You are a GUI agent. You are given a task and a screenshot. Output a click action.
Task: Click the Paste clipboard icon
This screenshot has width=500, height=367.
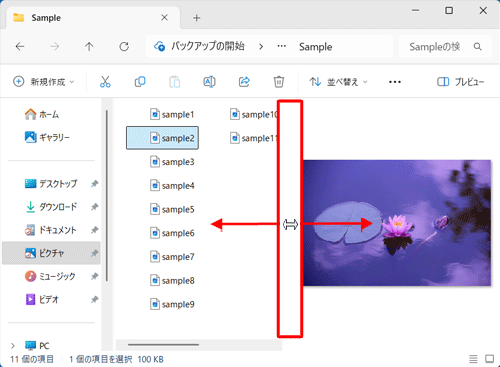pos(175,82)
